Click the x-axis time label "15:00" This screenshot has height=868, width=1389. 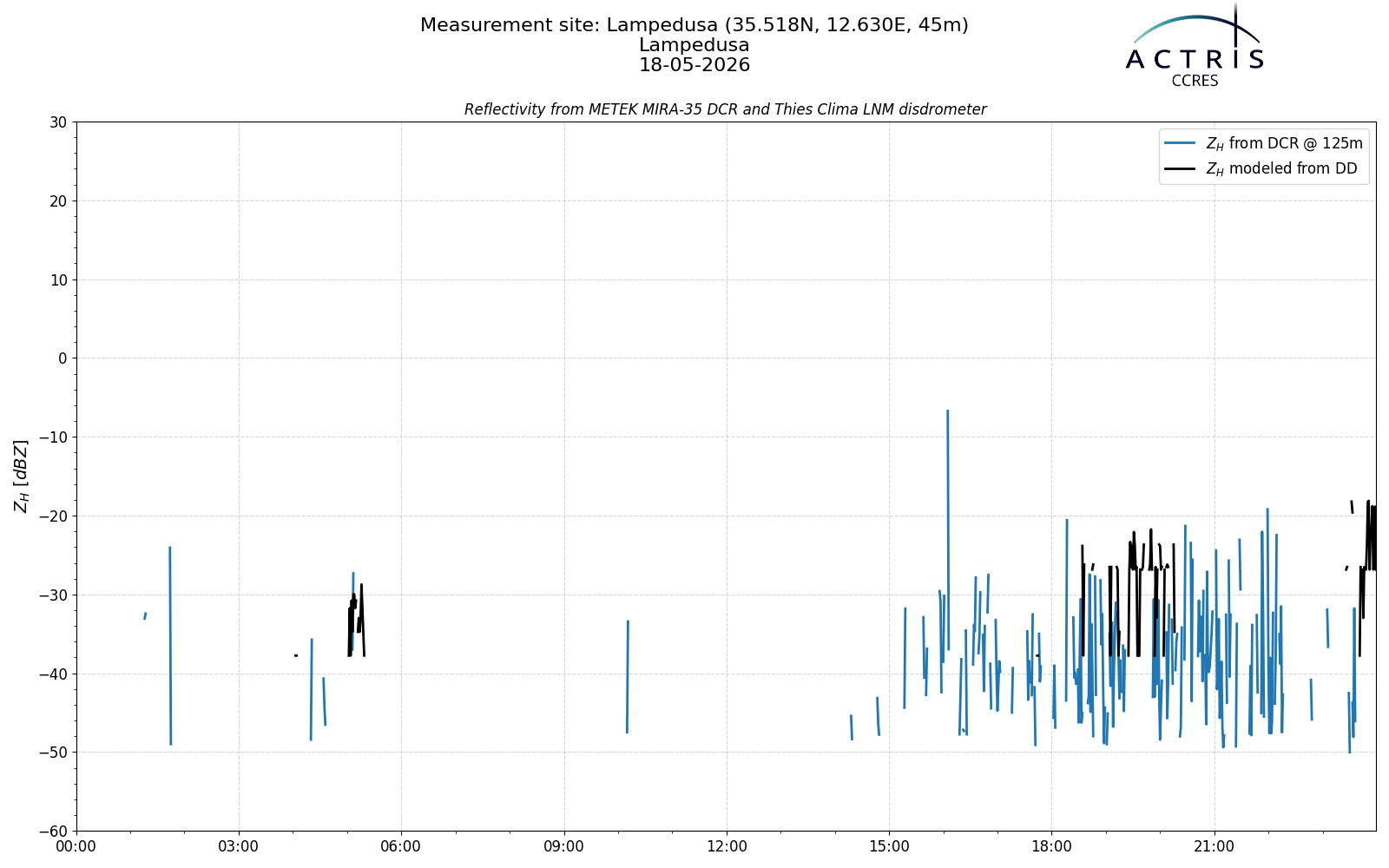tap(889, 846)
